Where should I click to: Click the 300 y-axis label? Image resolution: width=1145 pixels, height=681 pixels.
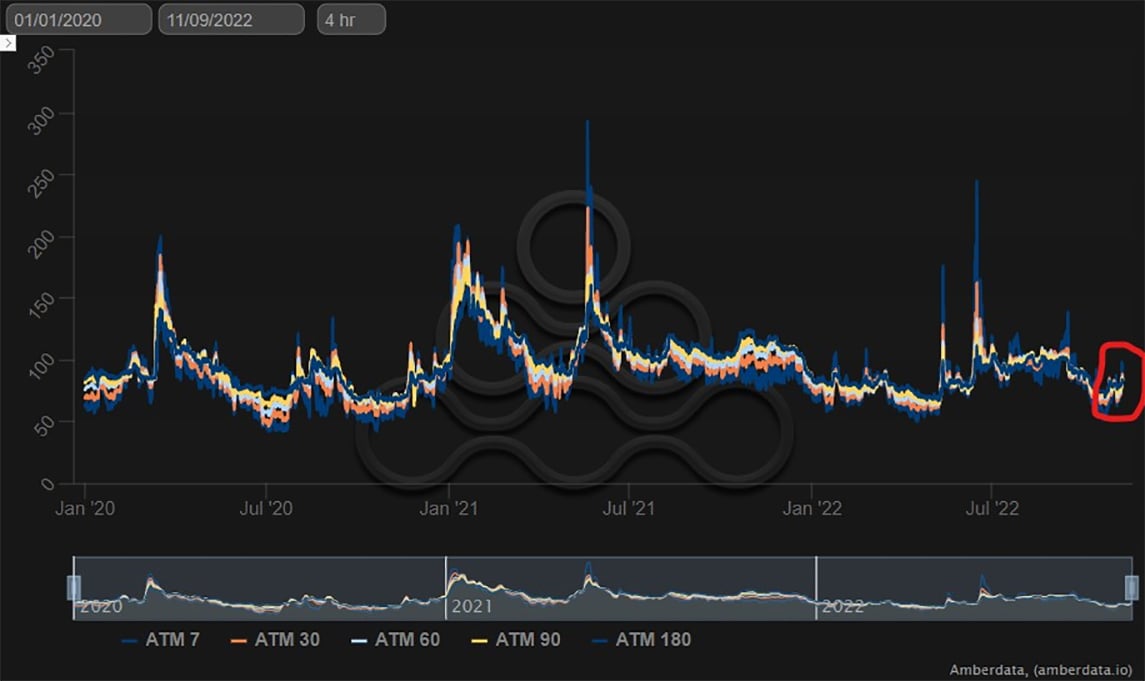coord(40,120)
